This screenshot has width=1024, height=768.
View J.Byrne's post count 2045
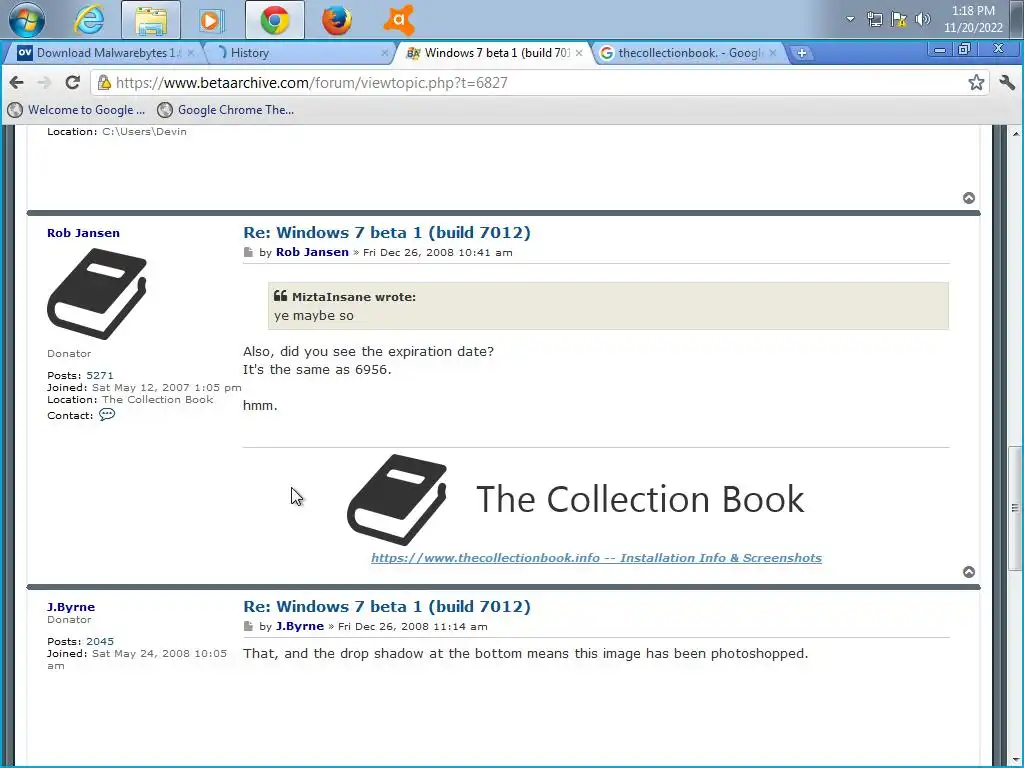tap(100, 641)
